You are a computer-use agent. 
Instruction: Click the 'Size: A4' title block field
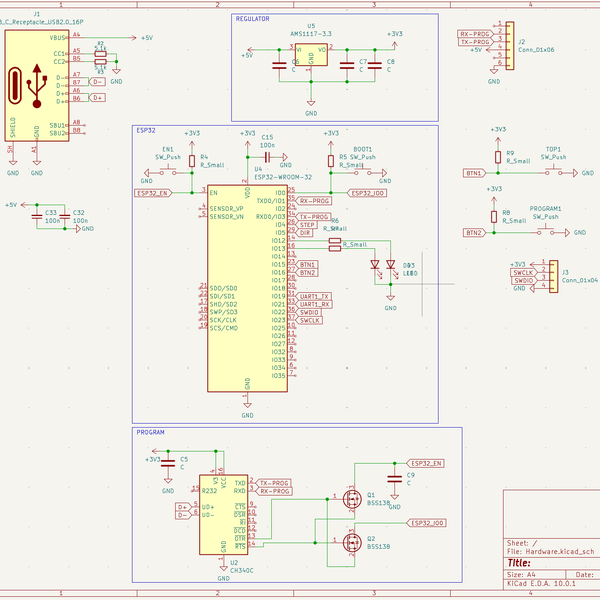tap(521, 574)
